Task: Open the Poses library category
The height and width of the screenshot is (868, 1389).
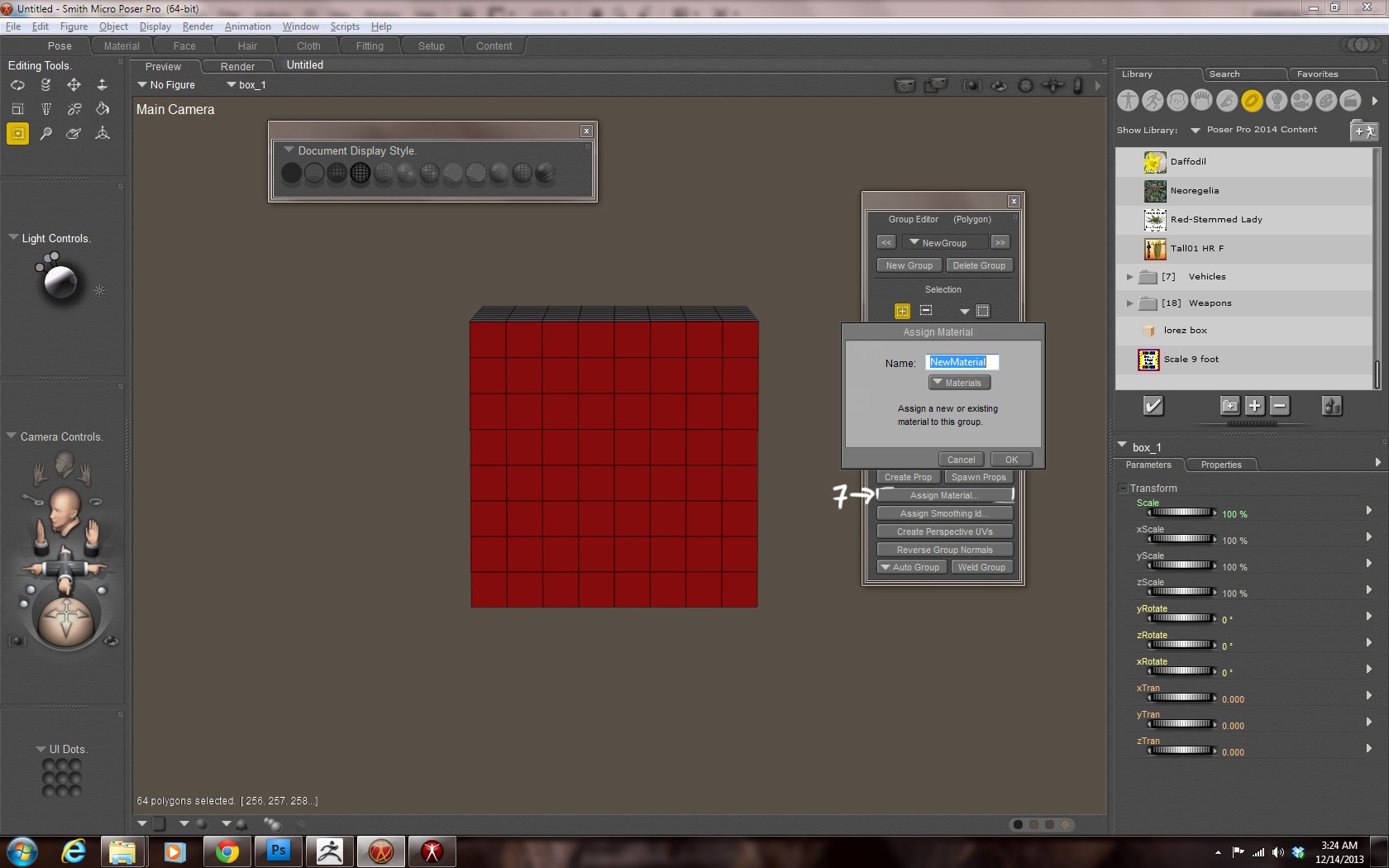Action: tap(1153, 101)
